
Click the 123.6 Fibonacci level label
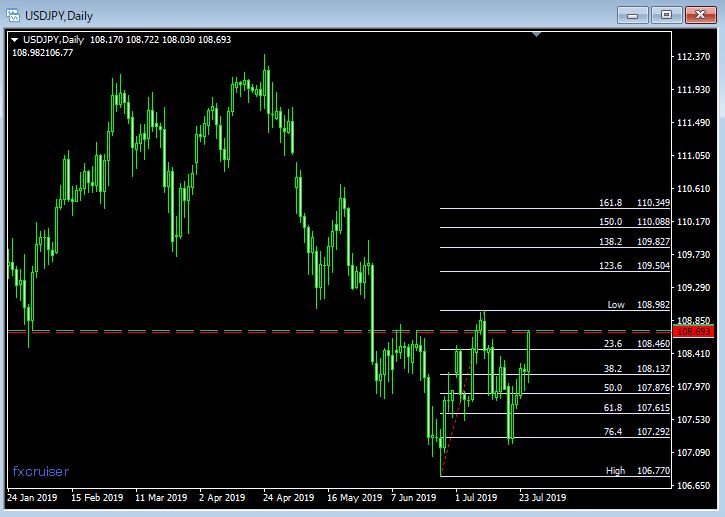(x=610, y=266)
